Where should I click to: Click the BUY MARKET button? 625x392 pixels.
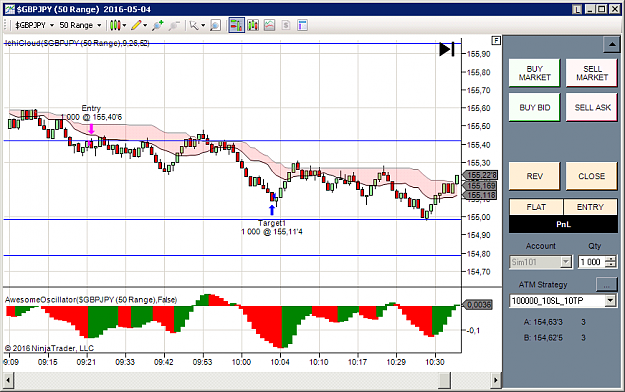[x=534, y=73]
